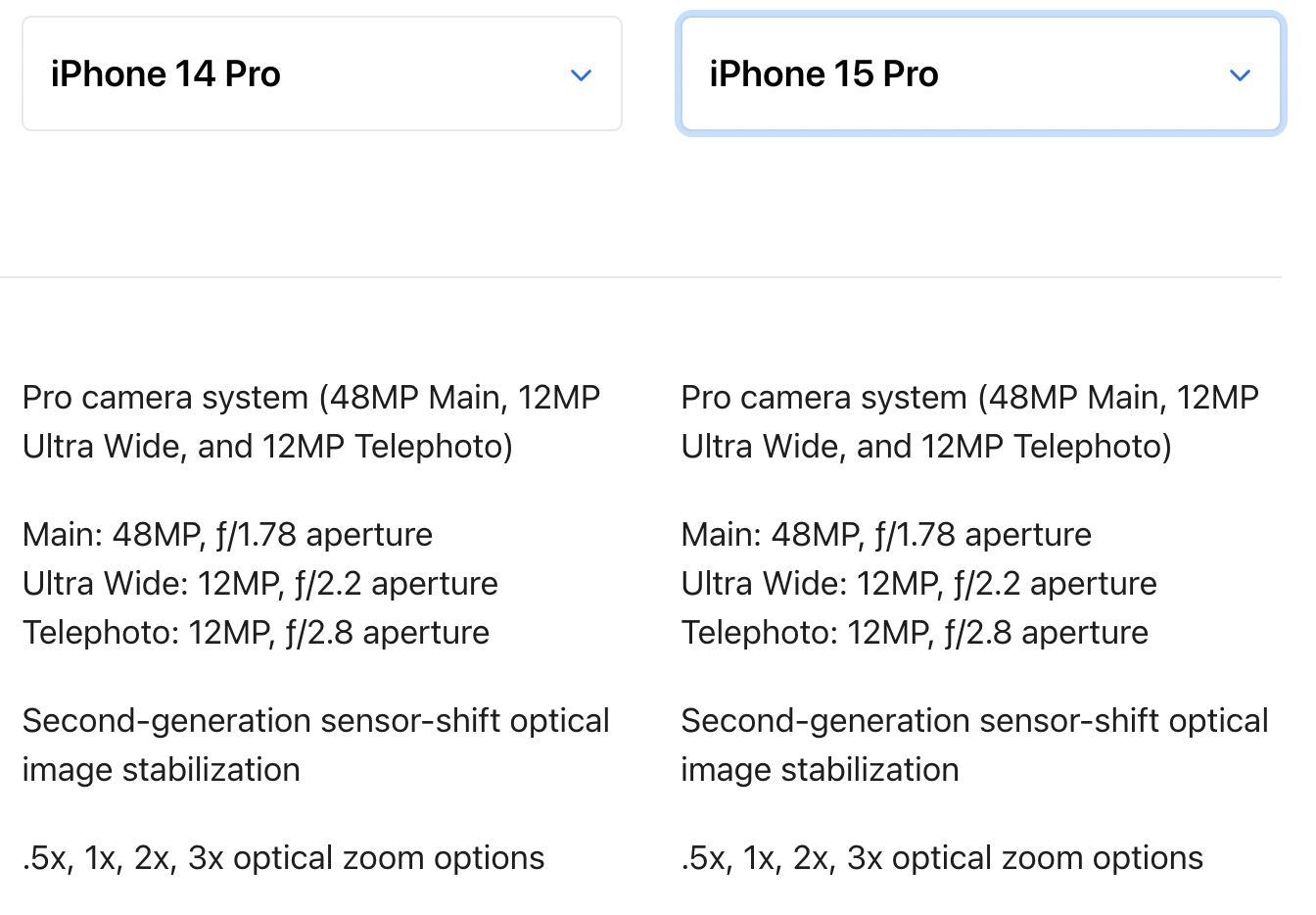This screenshot has width=1316, height=915.
Task: Click the optical zoom options line for iPhone 14 Pro
Action: click(283, 858)
